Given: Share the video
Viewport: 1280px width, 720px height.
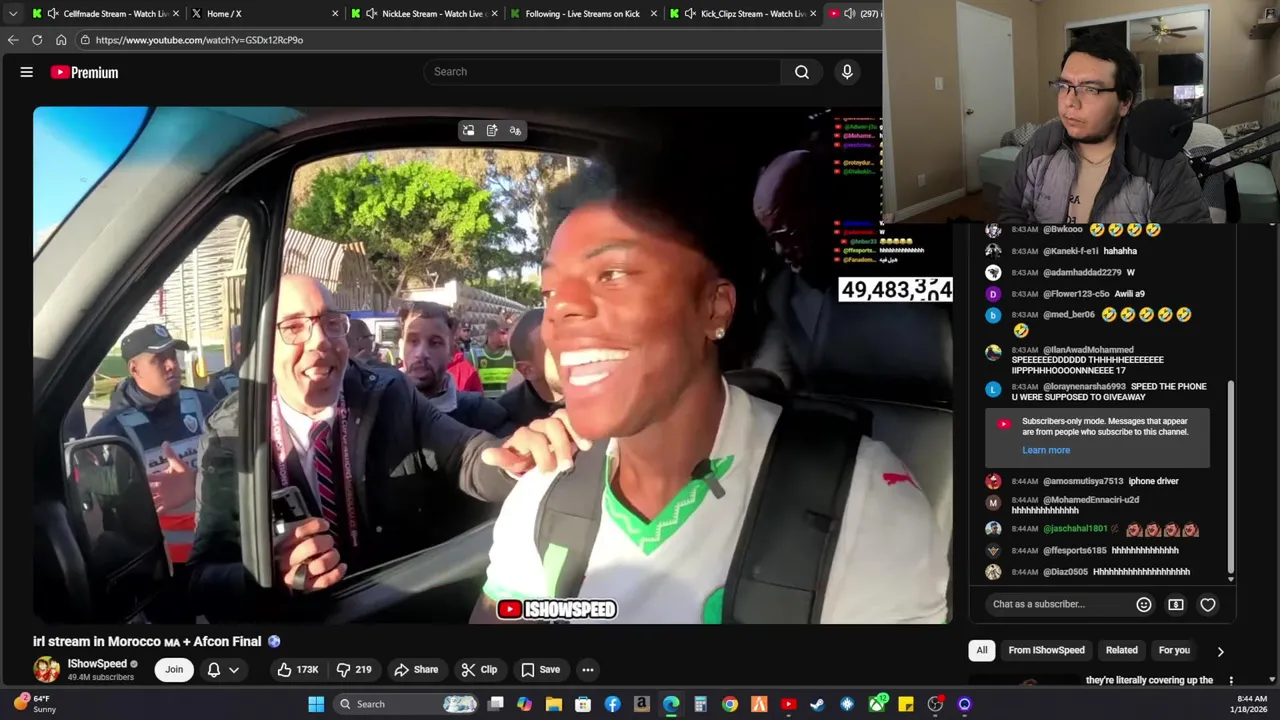Looking at the screenshot, I should coord(416,669).
